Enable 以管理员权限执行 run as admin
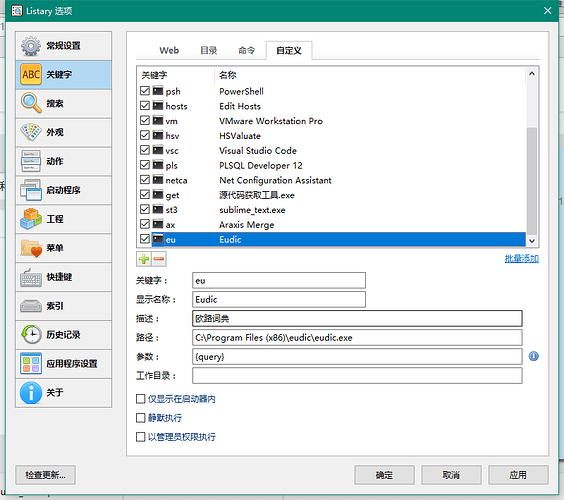Screen dimensions: 564x500 140,437
